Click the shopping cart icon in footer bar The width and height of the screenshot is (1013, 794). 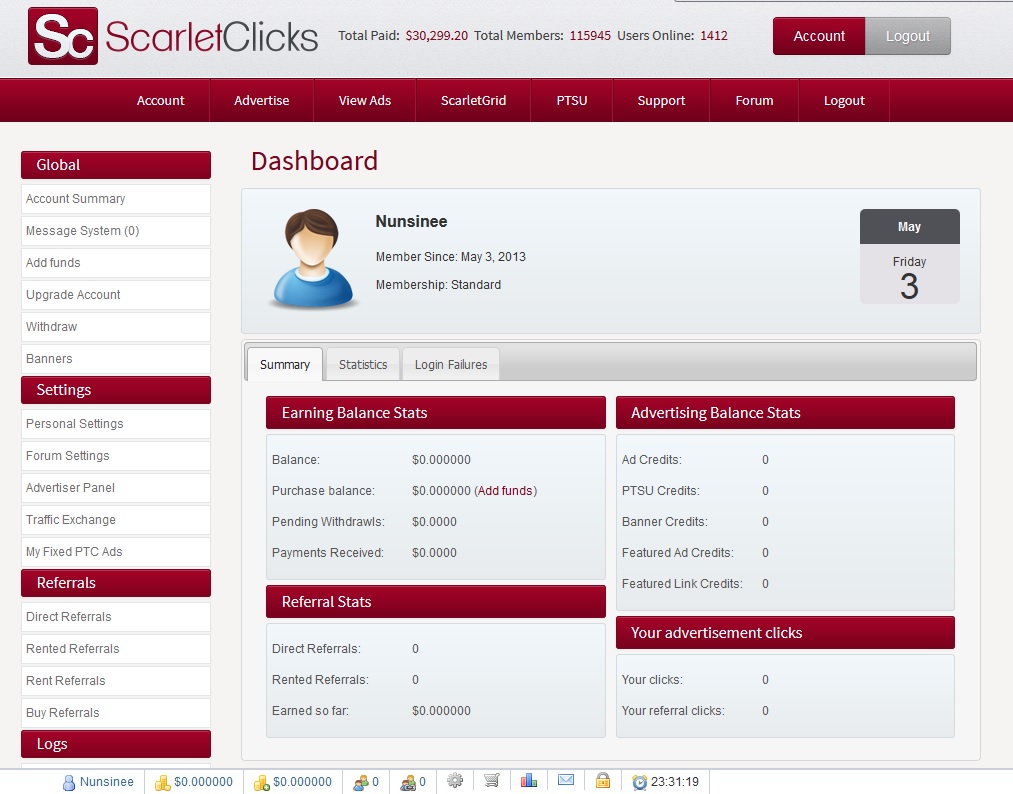[492, 780]
